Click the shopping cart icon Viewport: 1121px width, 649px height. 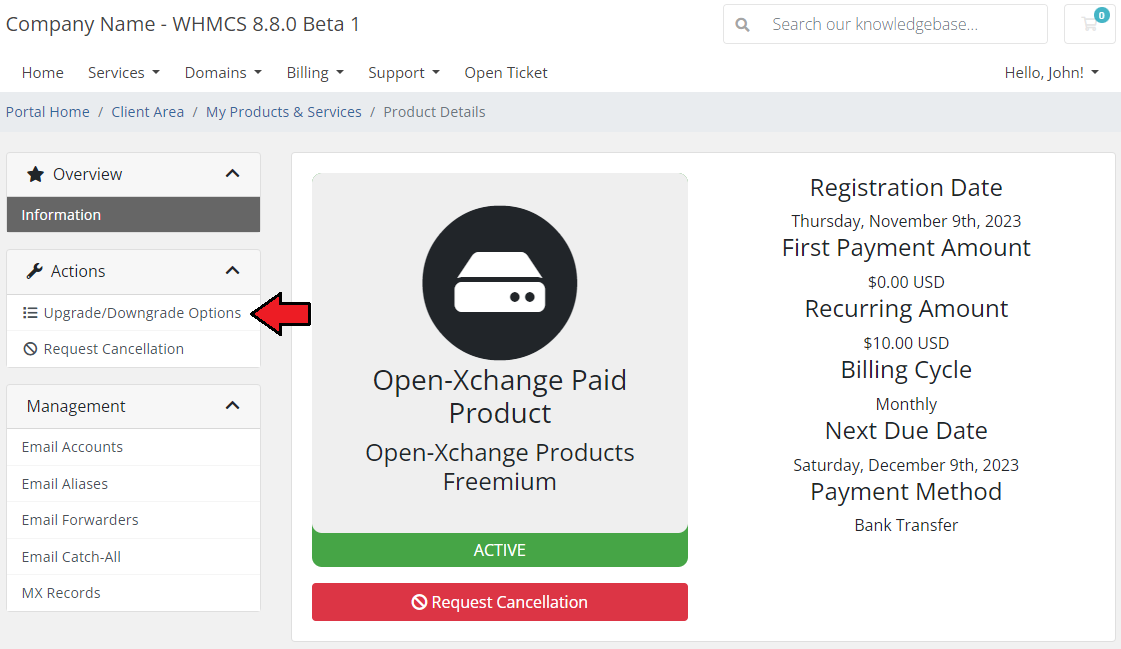coord(1090,24)
